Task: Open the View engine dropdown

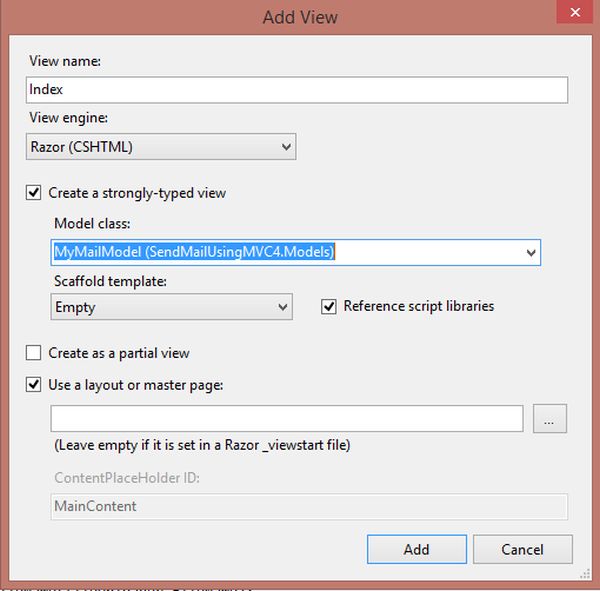Action: coord(161,147)
